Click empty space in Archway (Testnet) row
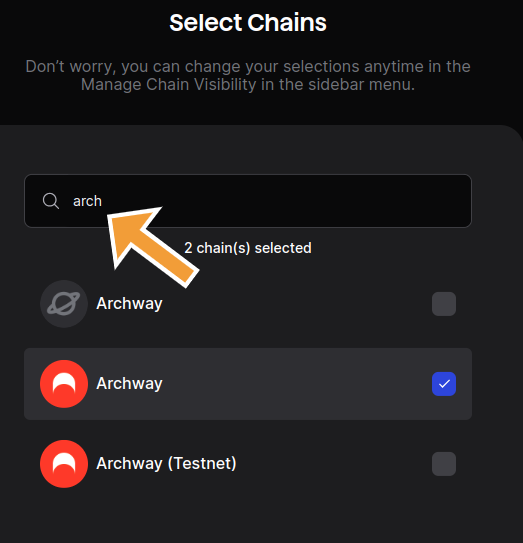523x543 pixels. coord(333,464)
